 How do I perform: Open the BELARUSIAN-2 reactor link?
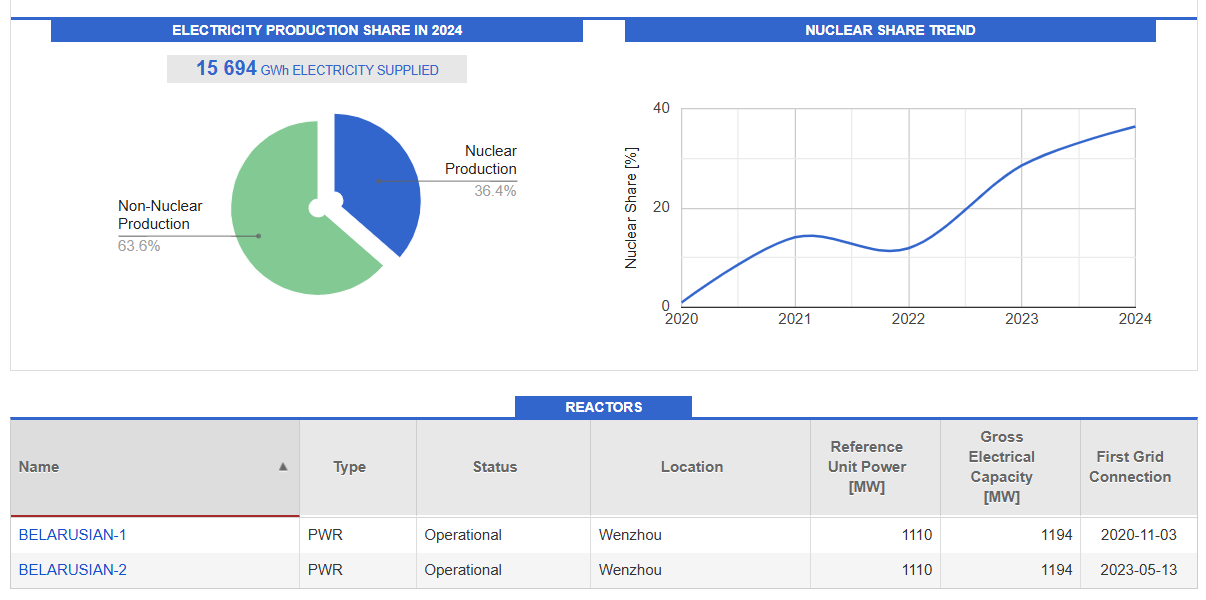[x=72, y=570]
